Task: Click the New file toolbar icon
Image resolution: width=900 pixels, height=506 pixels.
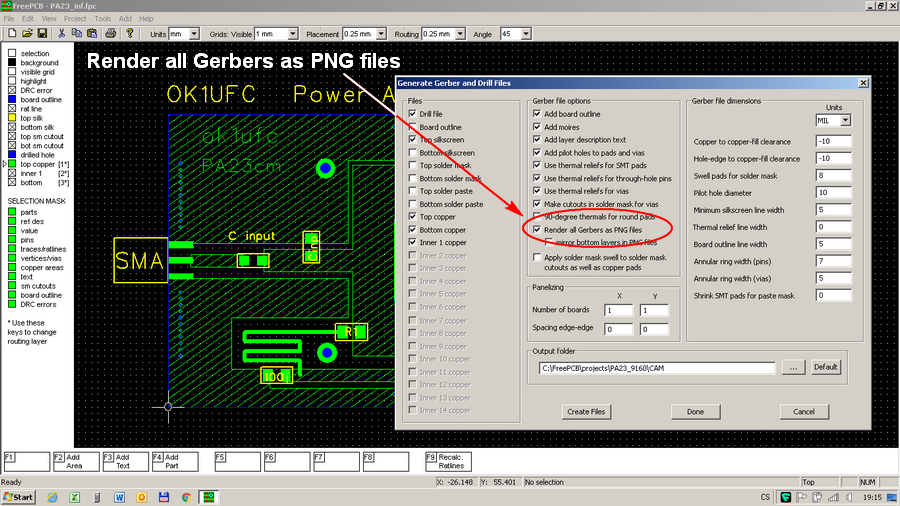Action: coord(11,33)
